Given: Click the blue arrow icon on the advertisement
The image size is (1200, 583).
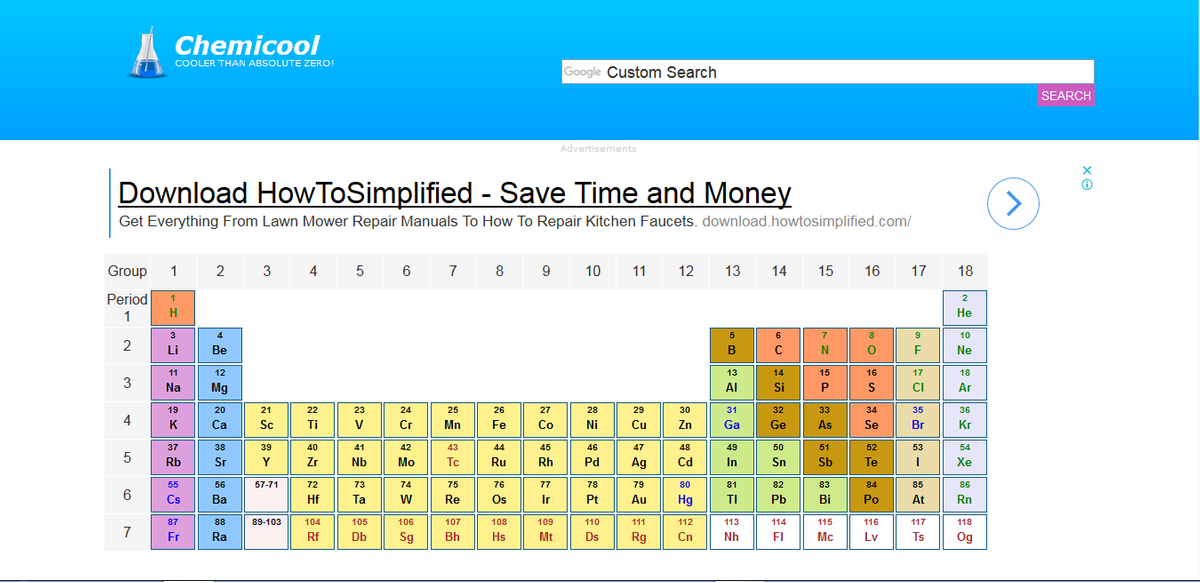Looking at the screenshot, I should [1013, 203].
